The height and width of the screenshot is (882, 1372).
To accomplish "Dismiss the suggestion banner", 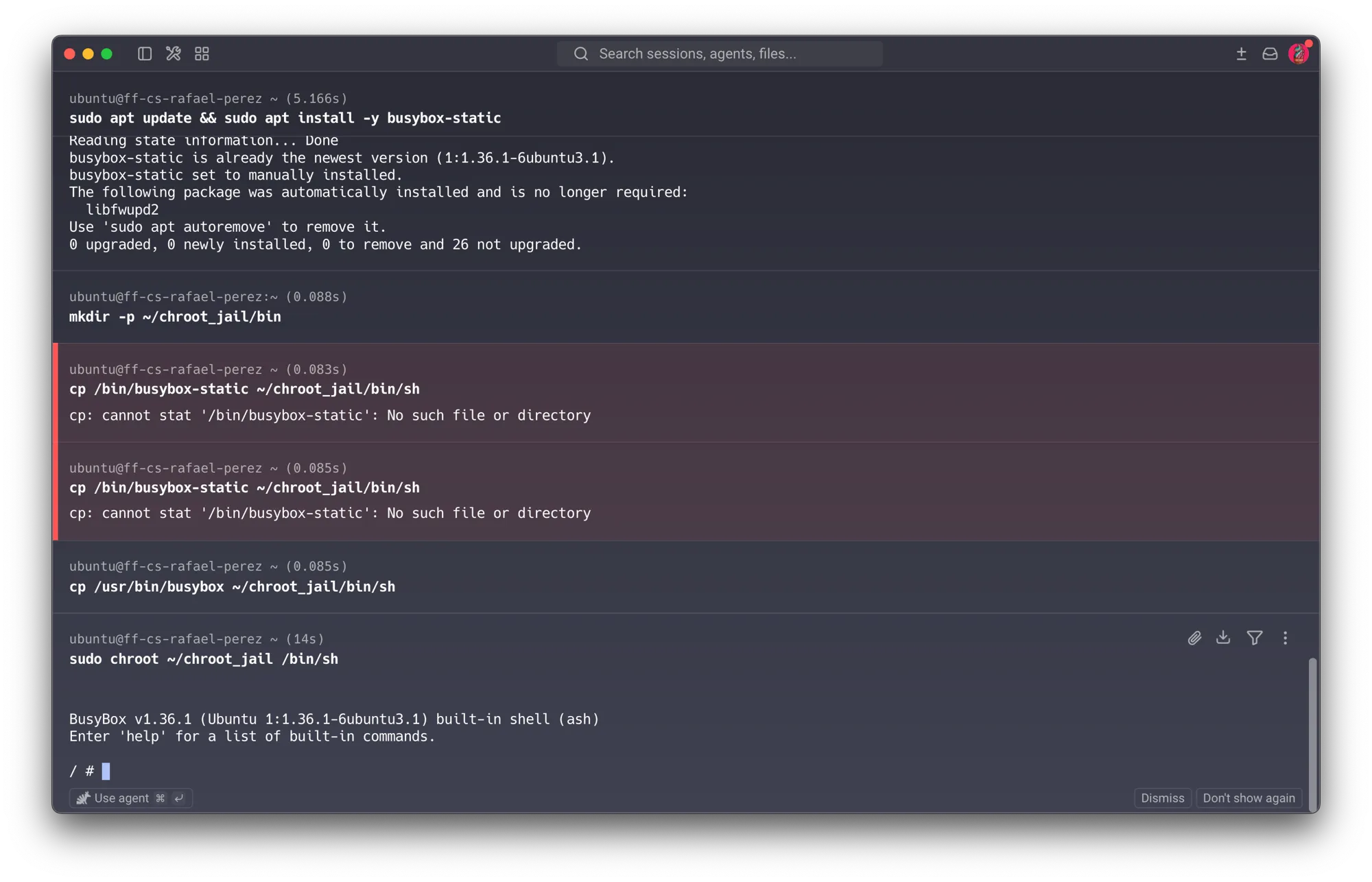I will (1162, 798).
